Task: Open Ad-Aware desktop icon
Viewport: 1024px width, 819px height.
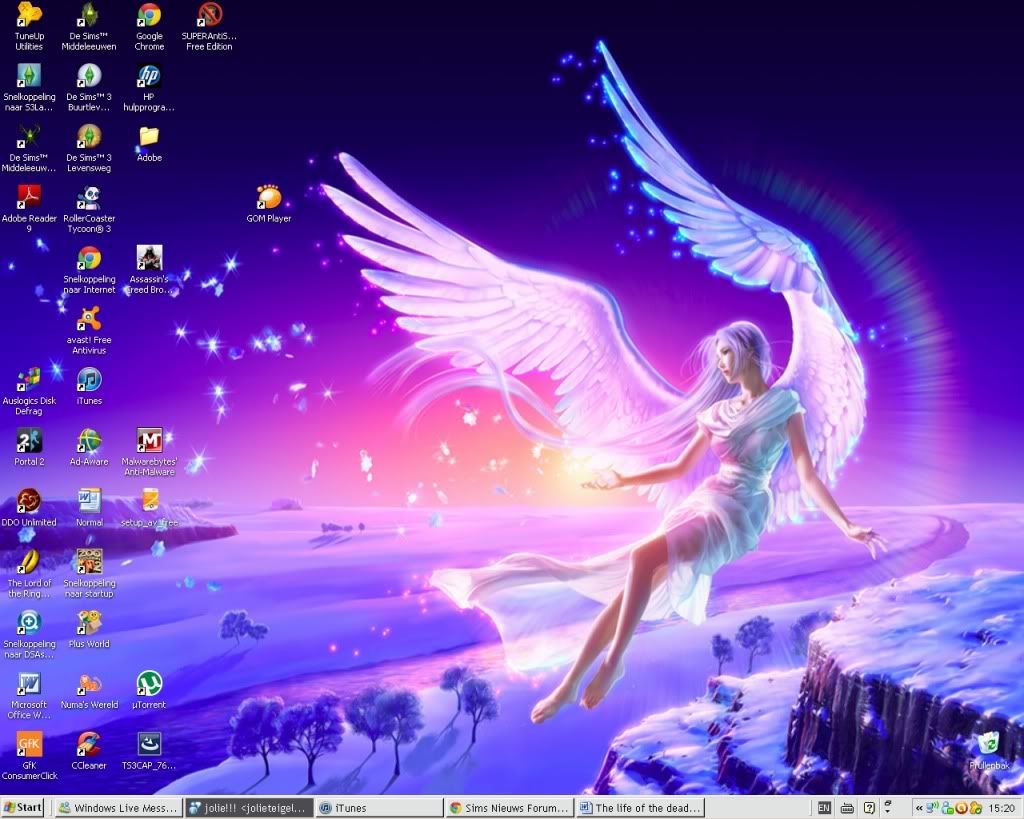Action: (89, 447)
